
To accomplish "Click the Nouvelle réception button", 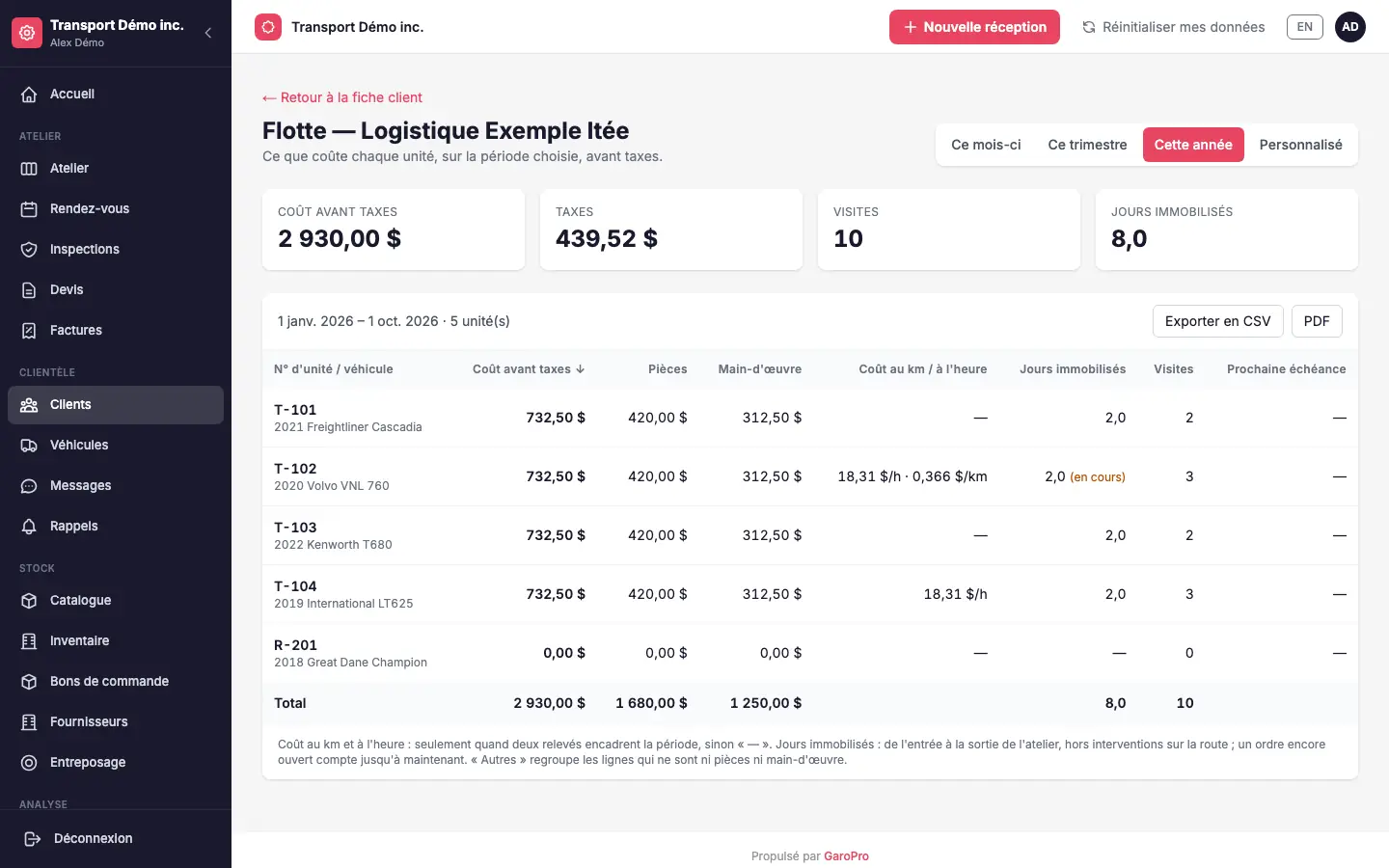I will point(974,27).
